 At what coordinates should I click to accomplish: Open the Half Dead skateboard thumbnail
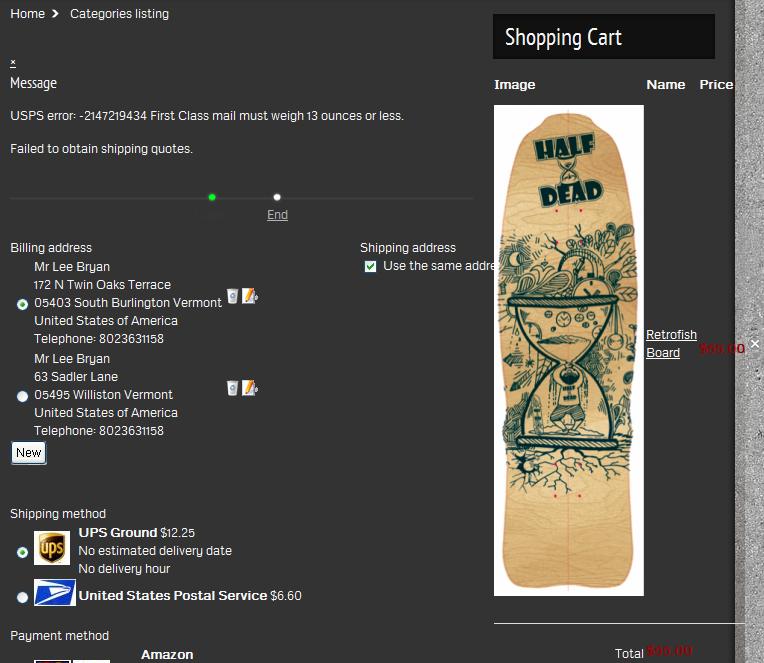(x=569, y=350)
